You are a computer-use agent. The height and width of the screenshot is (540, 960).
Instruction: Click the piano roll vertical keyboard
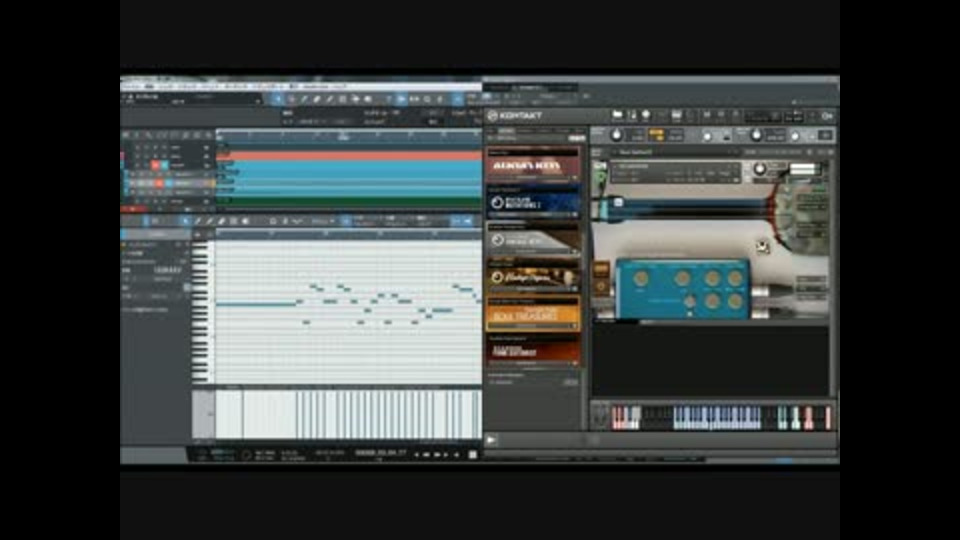tap(203, 312)
